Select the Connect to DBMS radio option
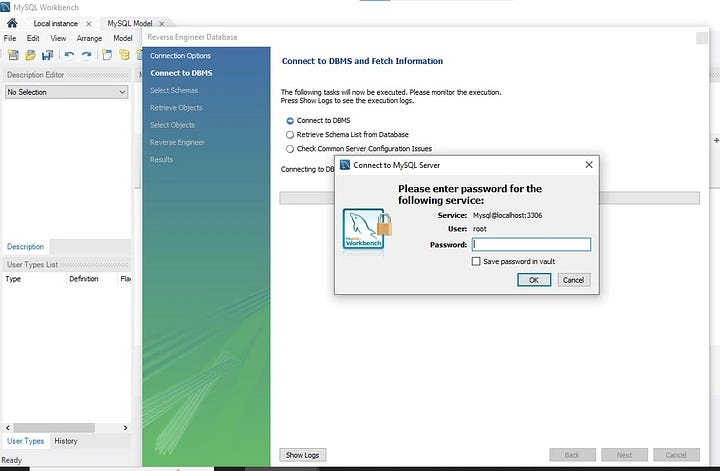 coord(290,120)
